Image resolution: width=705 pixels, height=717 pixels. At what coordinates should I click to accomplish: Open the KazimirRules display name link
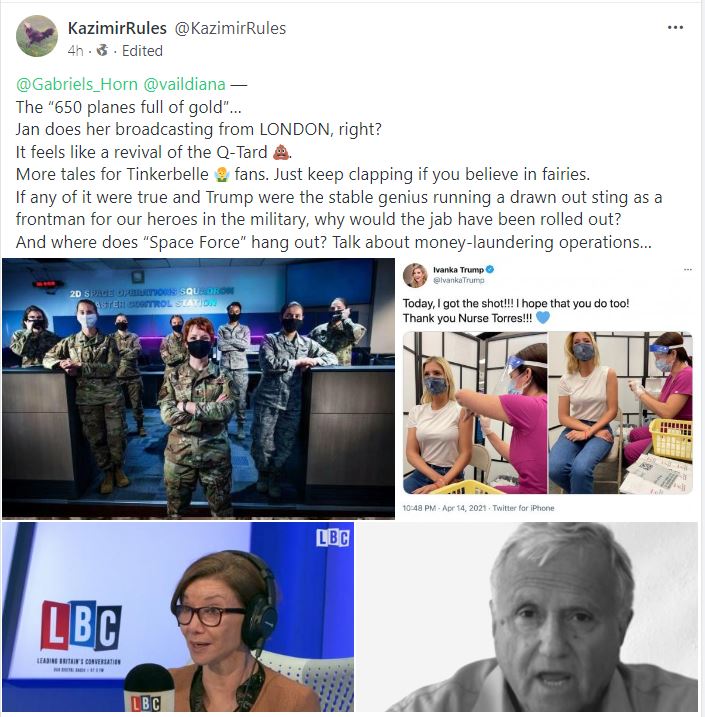click(x=117, y=28)
